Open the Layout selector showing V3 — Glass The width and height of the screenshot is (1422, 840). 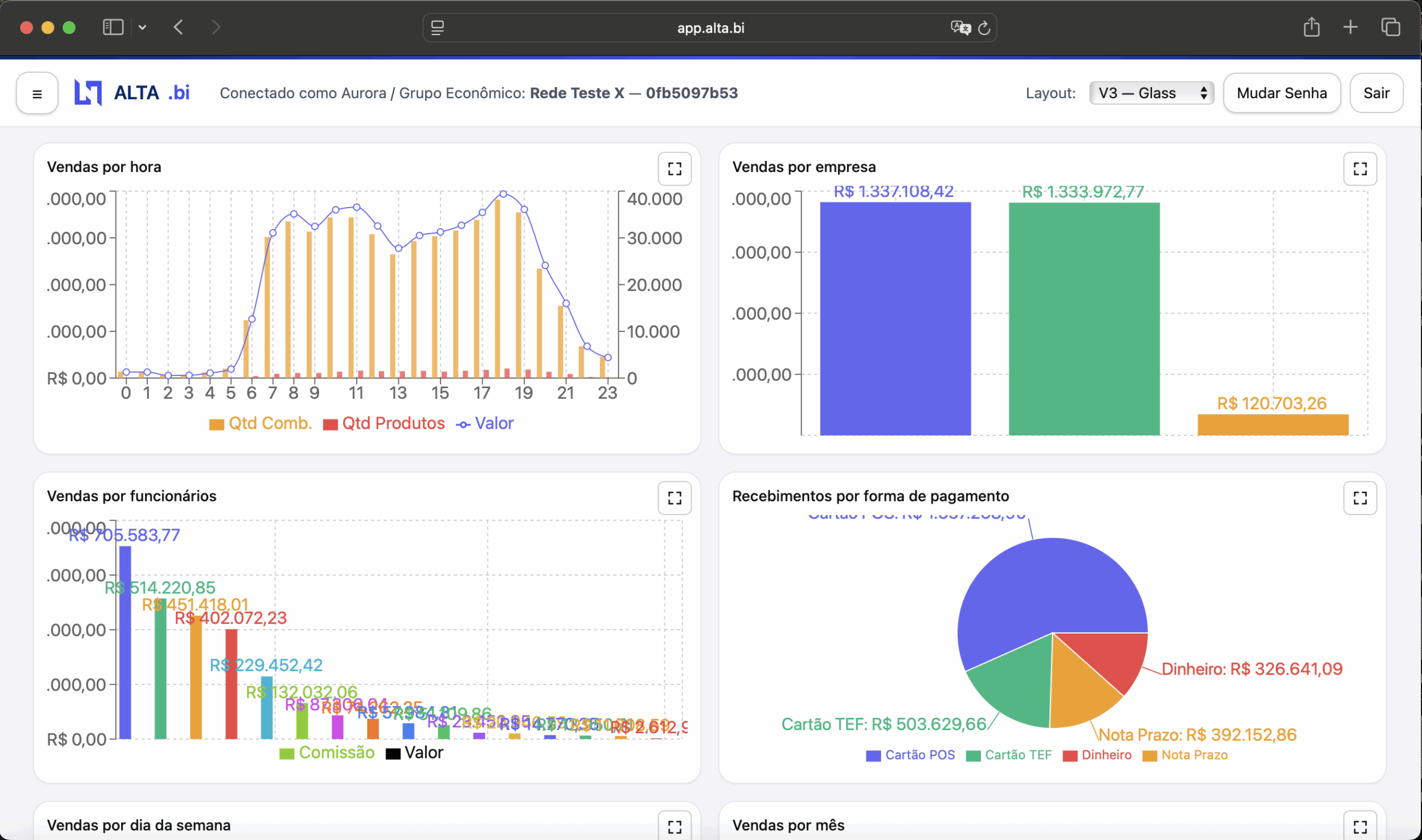click(1151, 93)
